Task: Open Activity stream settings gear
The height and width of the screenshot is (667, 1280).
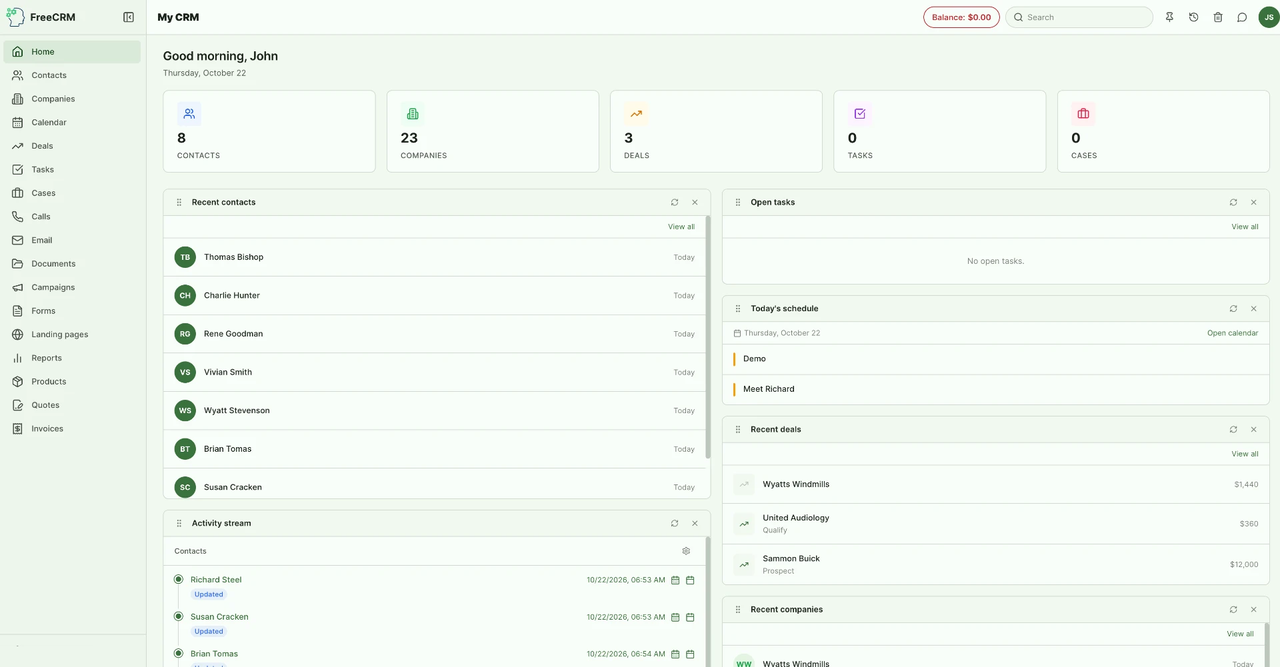Action: [686, 551]
